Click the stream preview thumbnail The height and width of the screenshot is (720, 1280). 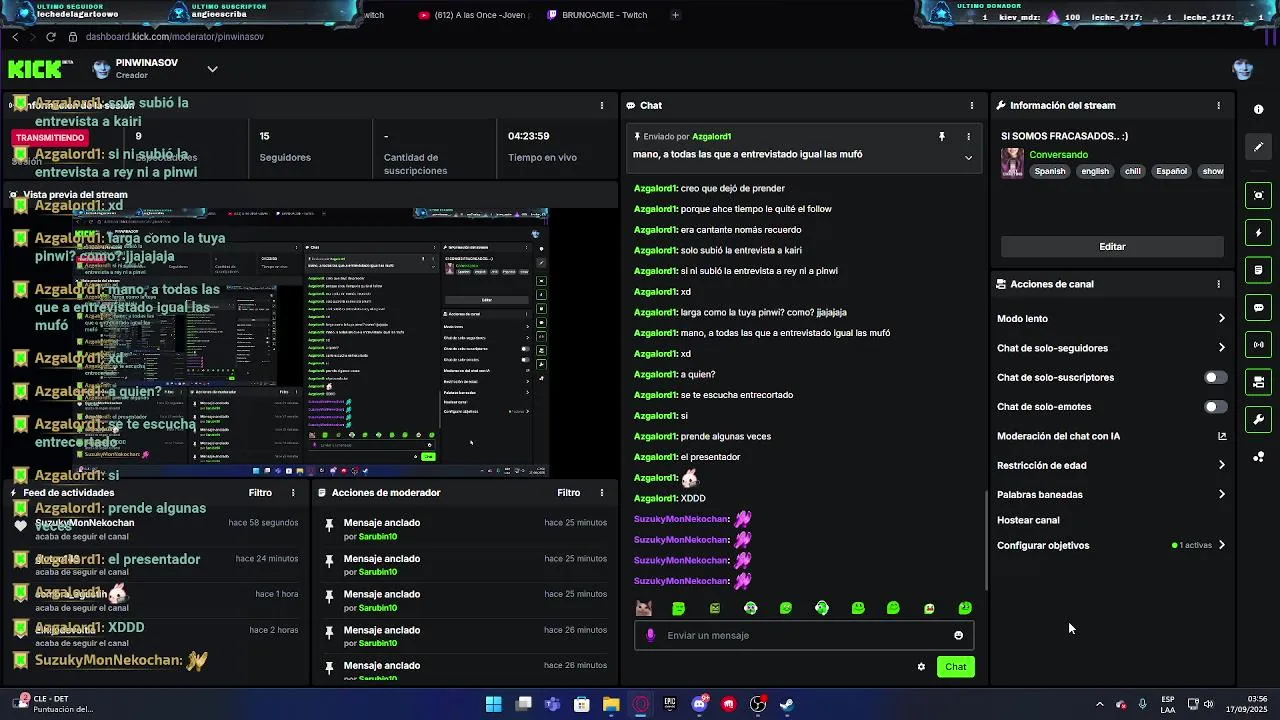pos(311,343)
